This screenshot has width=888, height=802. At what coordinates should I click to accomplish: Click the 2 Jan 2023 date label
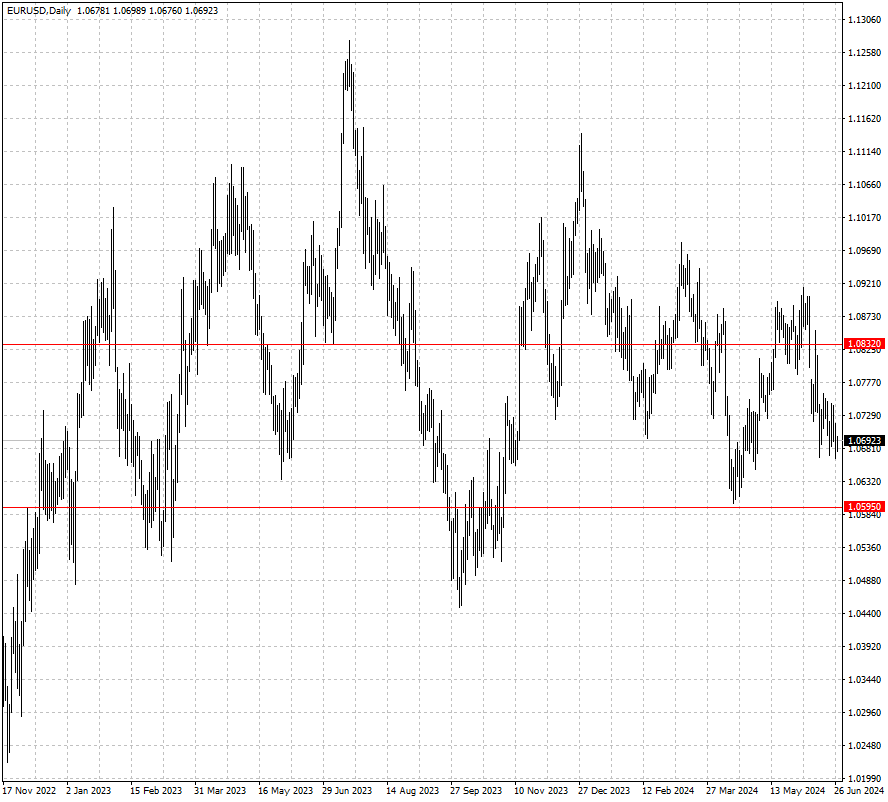[88, 790]
